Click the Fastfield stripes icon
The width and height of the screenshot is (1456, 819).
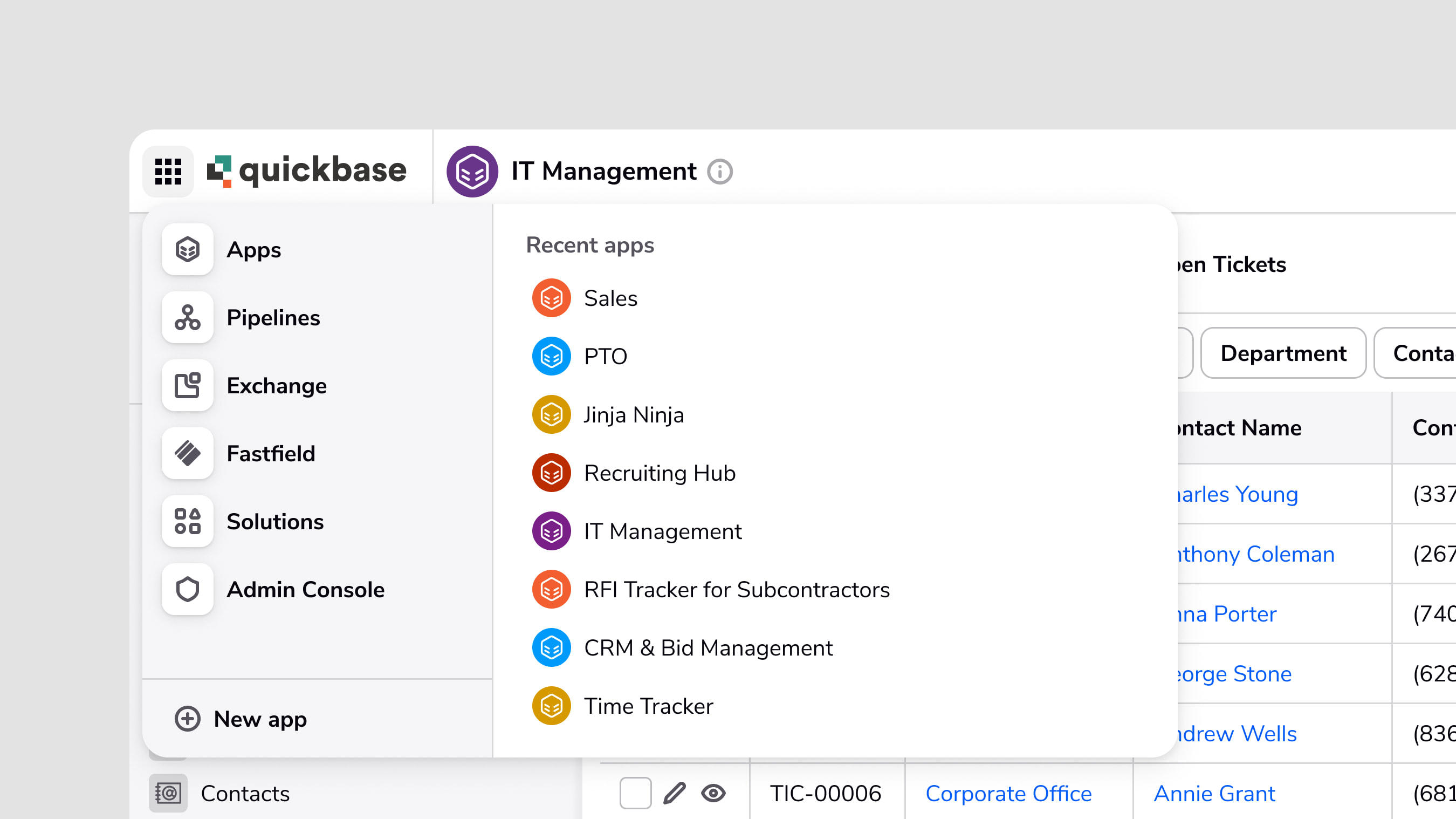(x=187, y=453)
